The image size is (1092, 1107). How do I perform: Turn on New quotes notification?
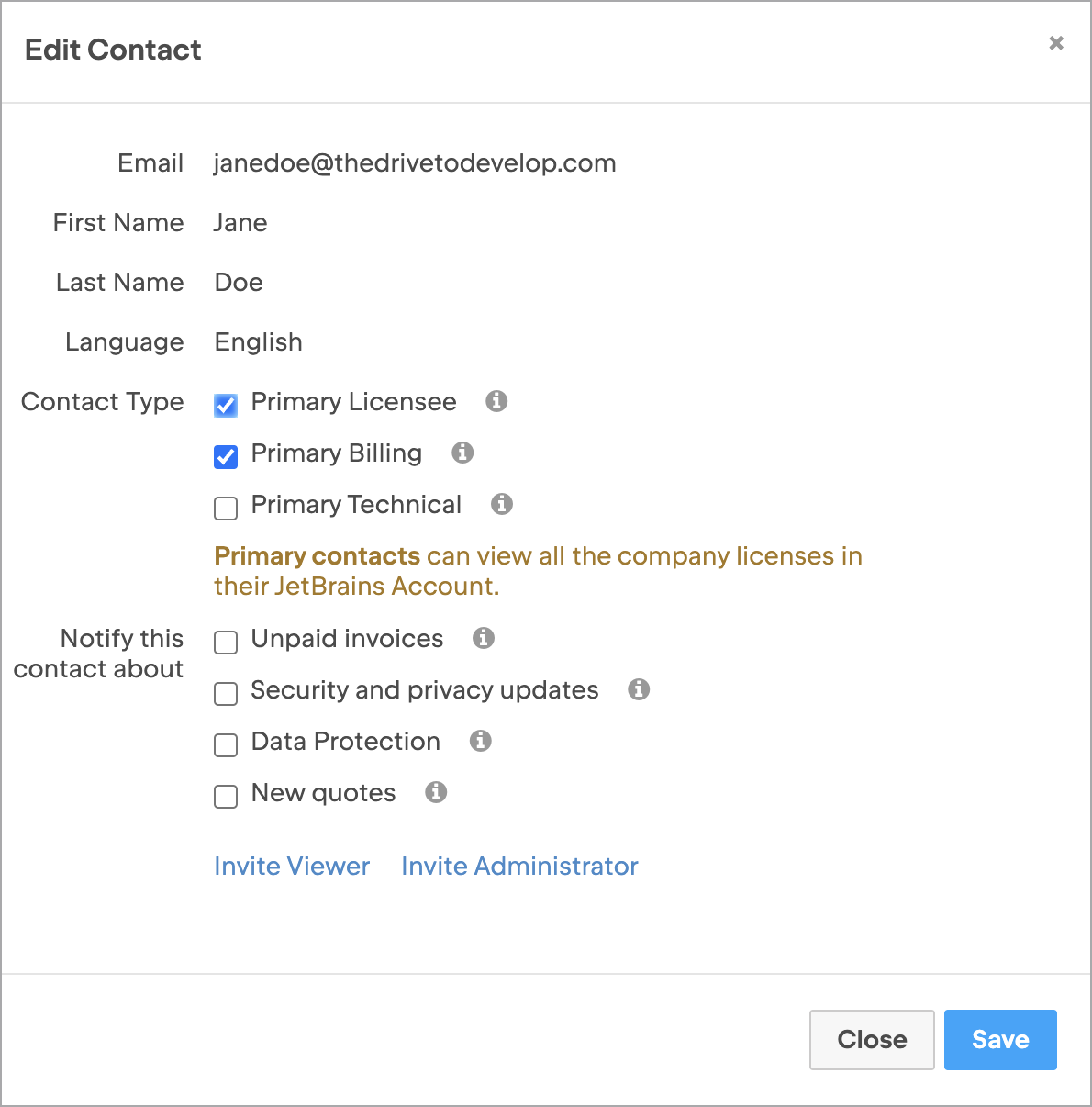[226, 796]
